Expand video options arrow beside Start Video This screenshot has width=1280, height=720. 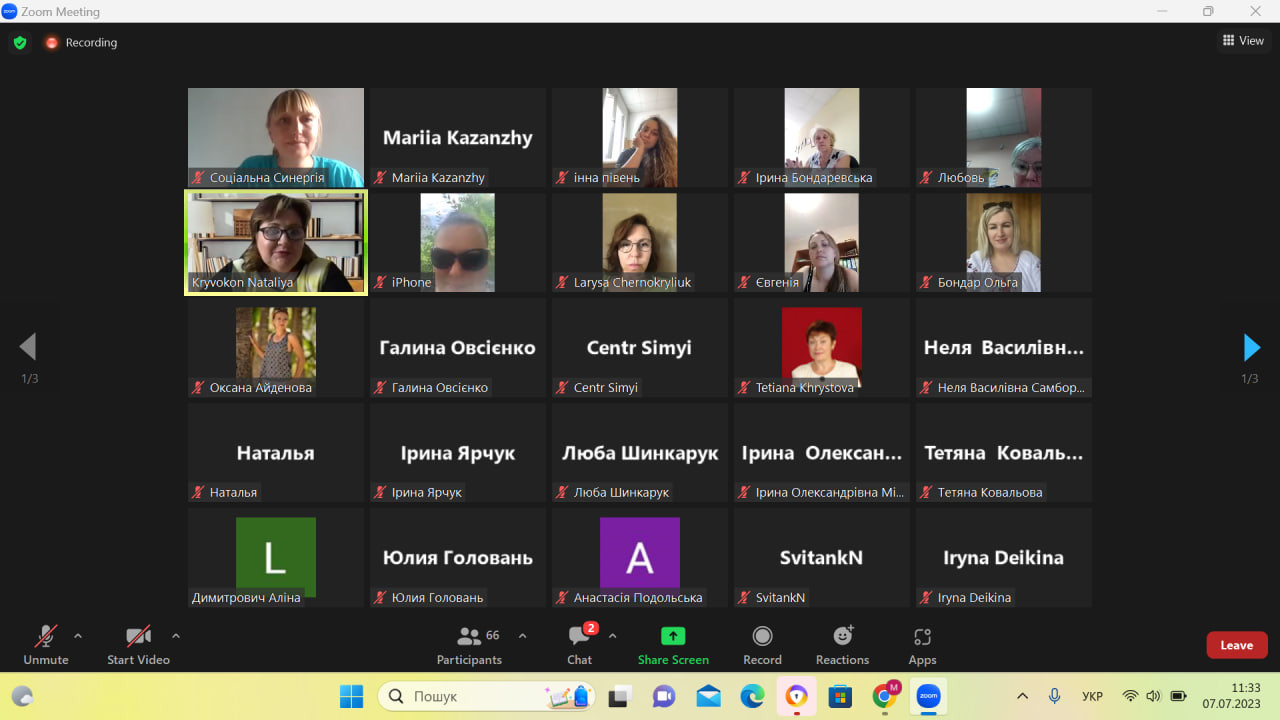(176, 635)
